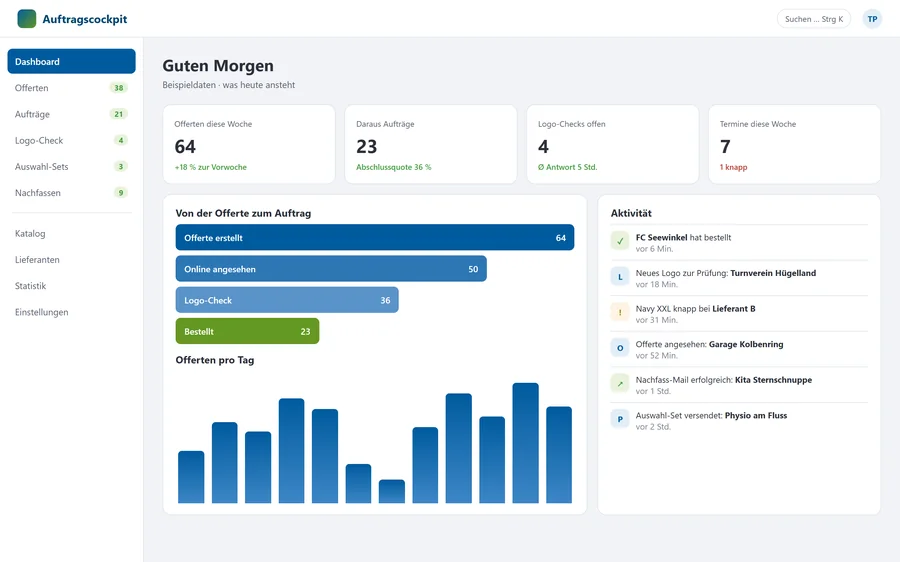The height and width of the screenshot is (562, 900).
Task: Open the Turnverein Hügelland activity entry
Action: pos(739,278)
